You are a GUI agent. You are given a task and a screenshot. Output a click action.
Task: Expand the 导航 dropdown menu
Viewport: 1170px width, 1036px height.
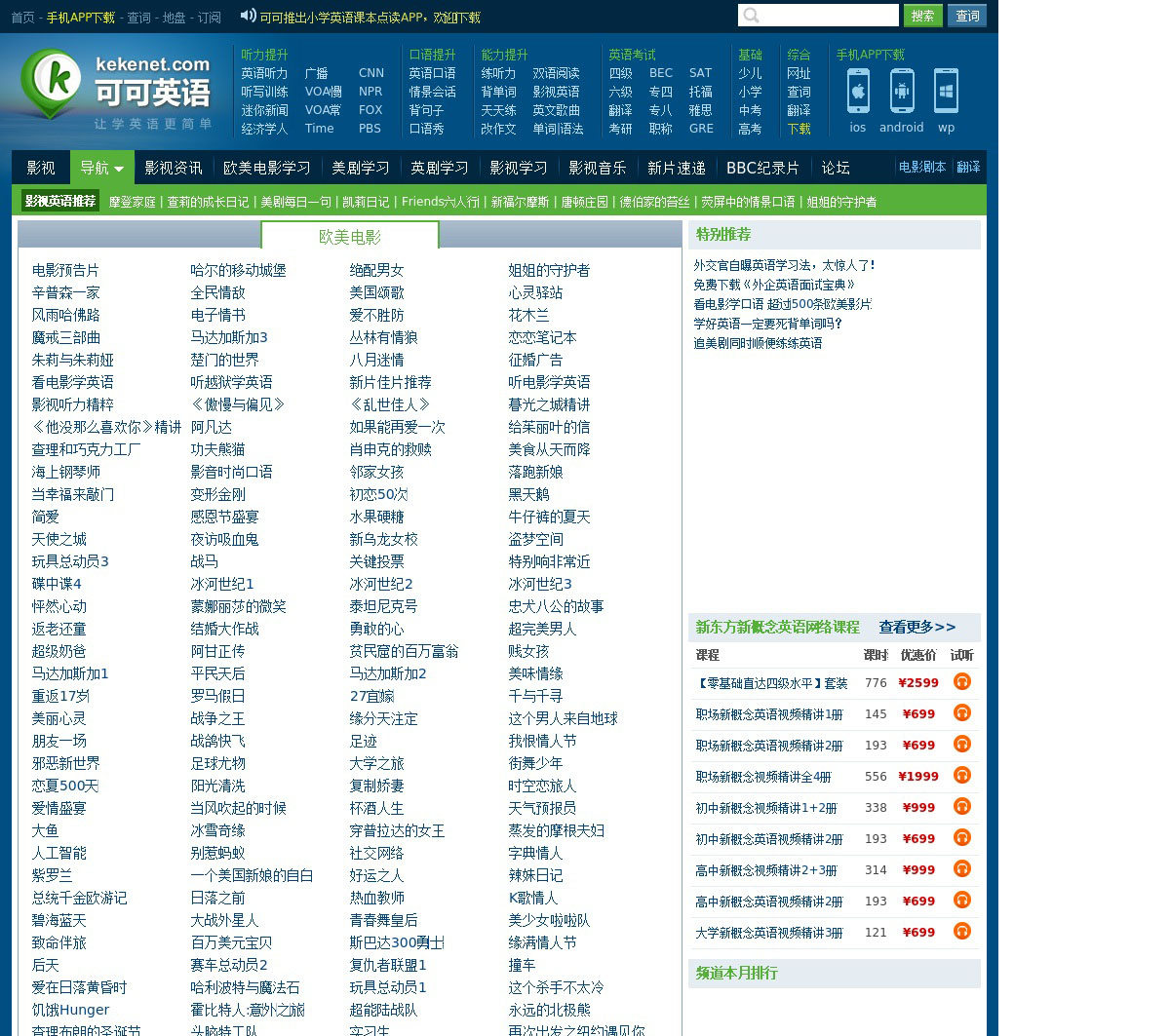102,168
